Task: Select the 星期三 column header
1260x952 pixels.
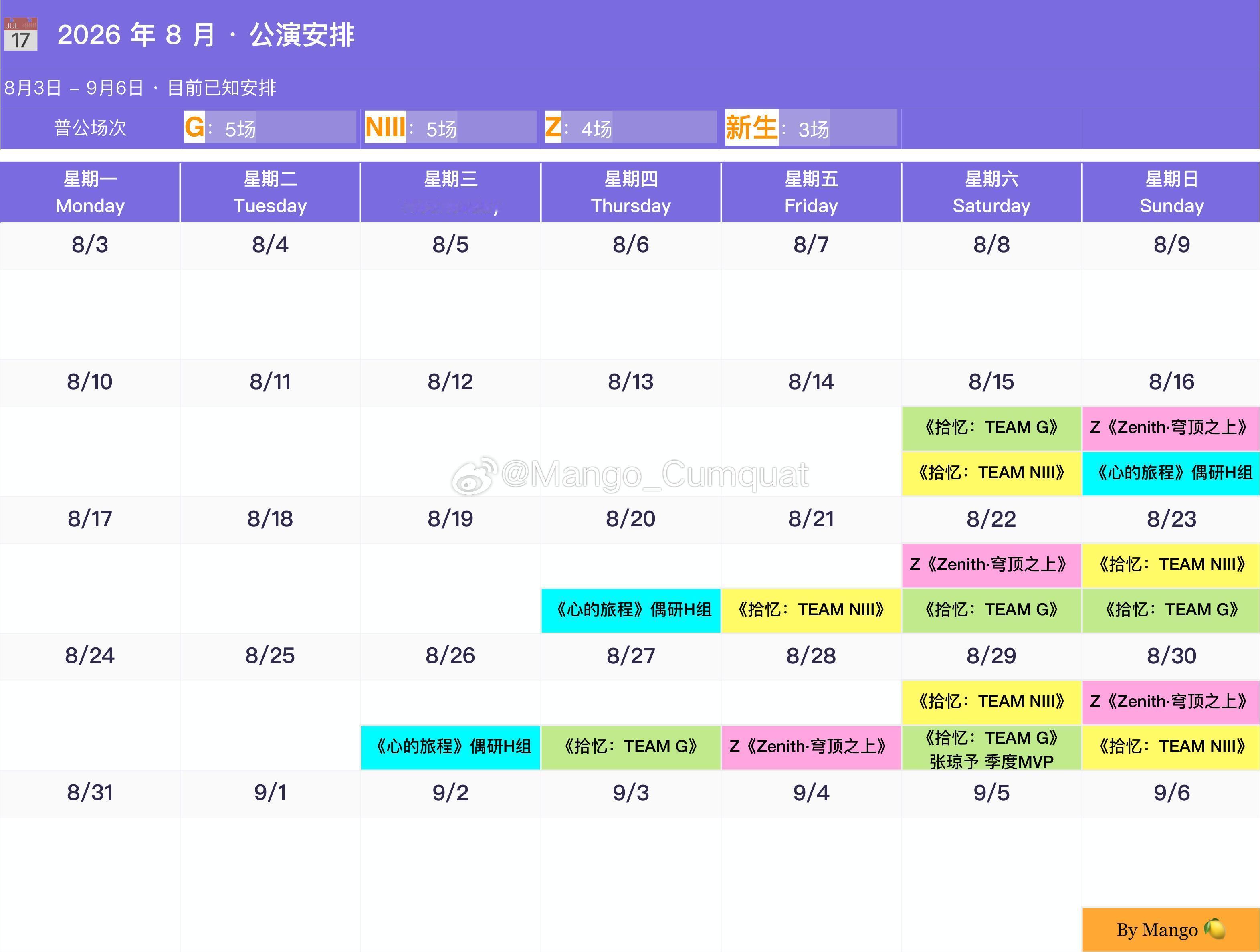Action: [x=450, y=192]
